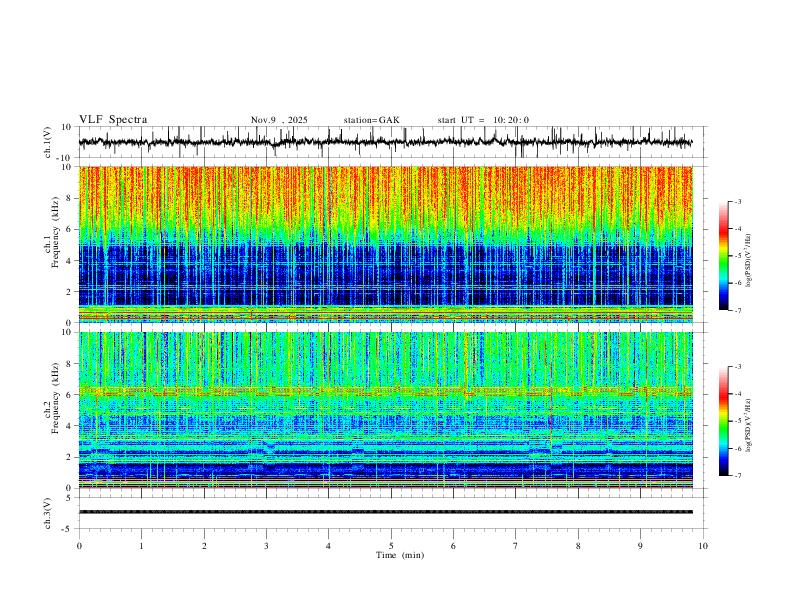Click the "start UT = 10:20:0" header text
The height and width of the screenshot is (612, 792).
click(x=483, y=120)
